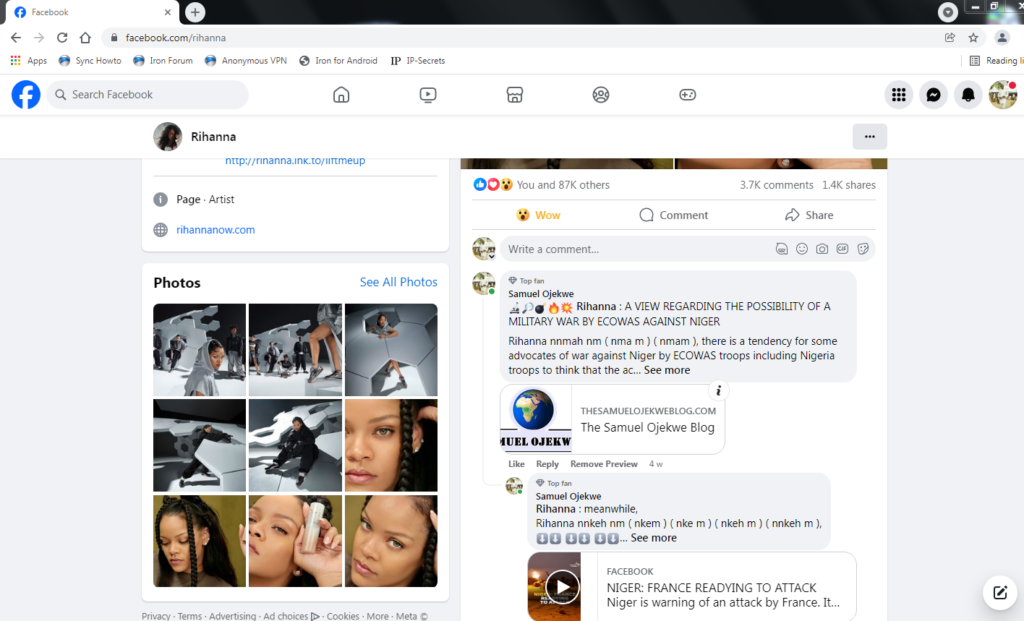Open a new browser tab
This screenshot has width=1024, height=621.
pos(195,12)
